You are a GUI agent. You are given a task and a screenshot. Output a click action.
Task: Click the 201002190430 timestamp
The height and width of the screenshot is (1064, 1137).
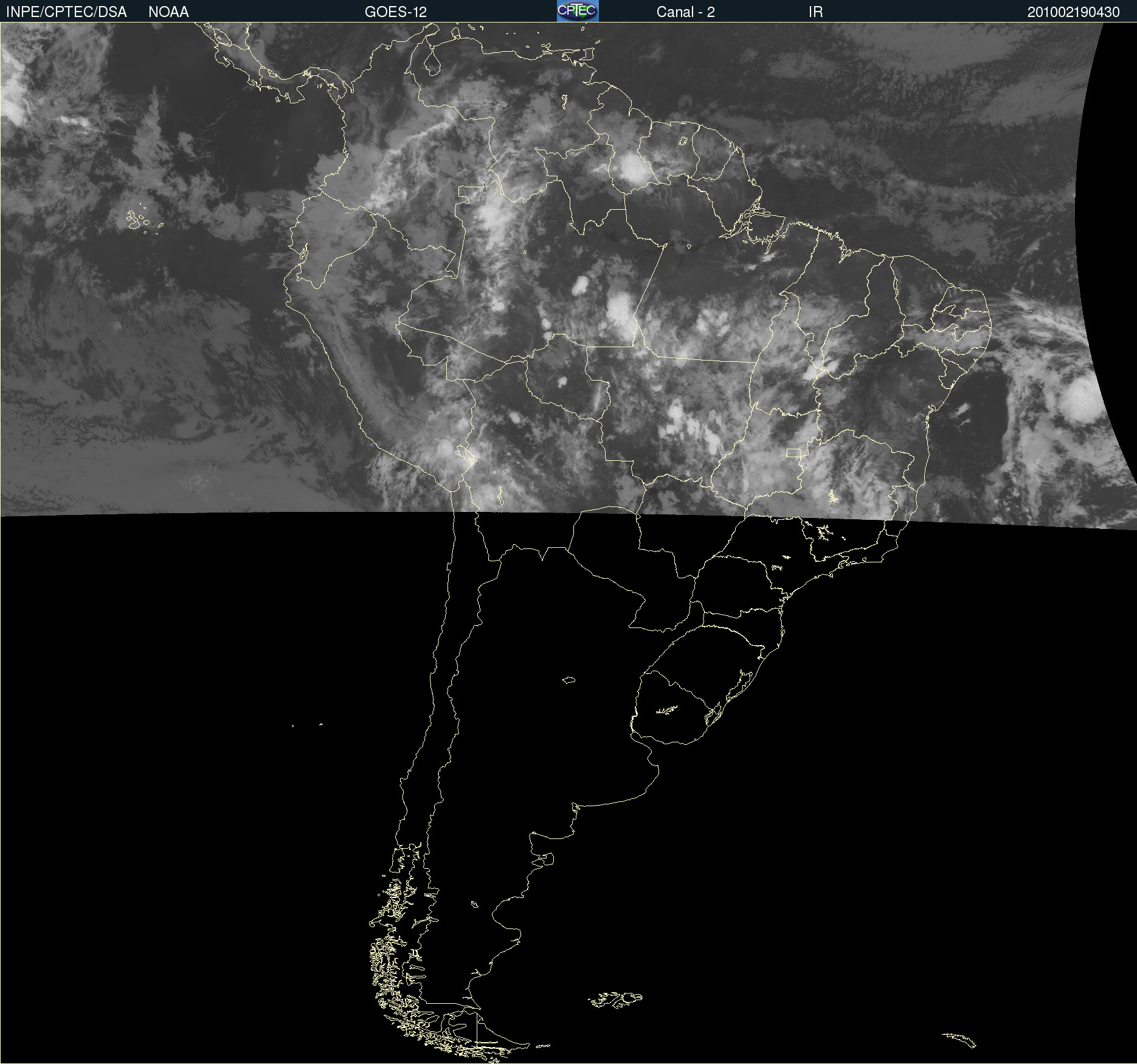tap(1073, 12)
